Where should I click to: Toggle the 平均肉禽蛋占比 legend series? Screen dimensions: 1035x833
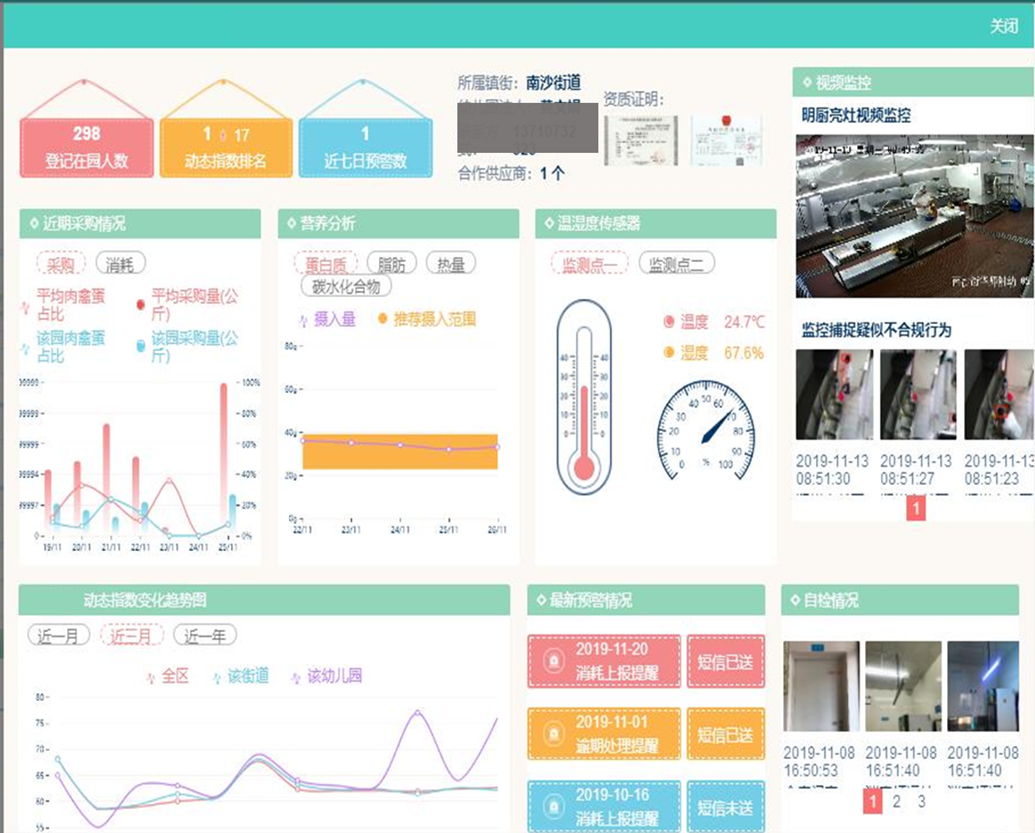tap(64, 304)
